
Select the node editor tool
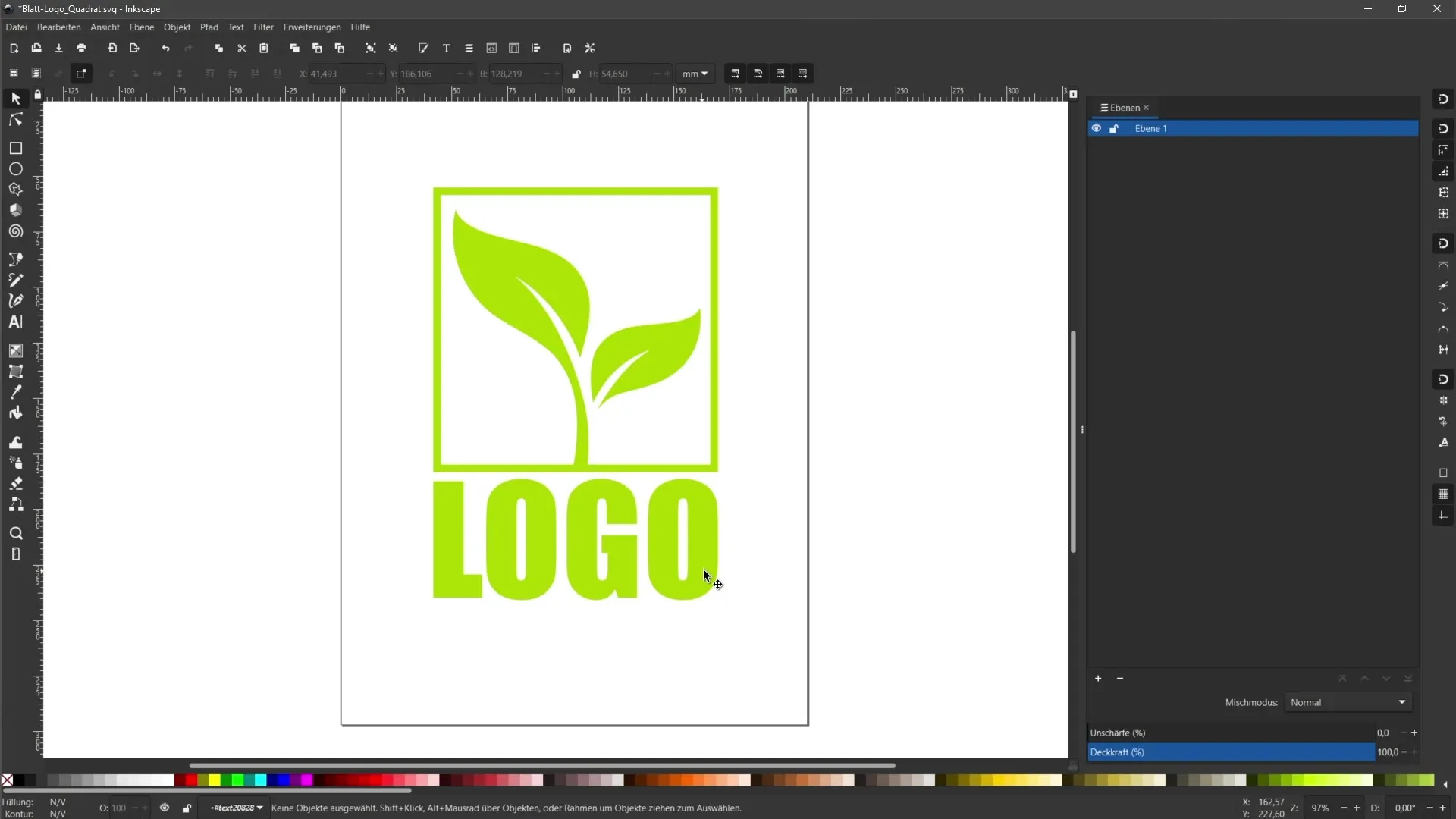pos(15,119)
